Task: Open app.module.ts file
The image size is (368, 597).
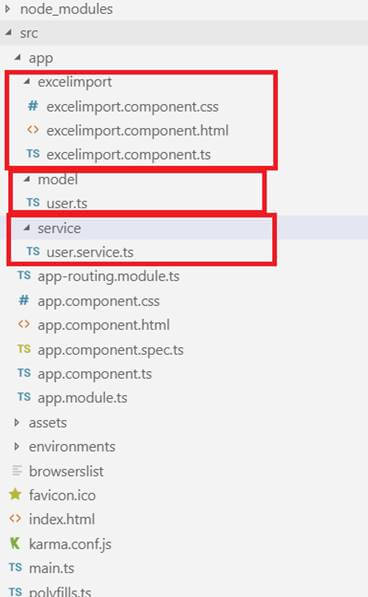Action: coord(83,398)
